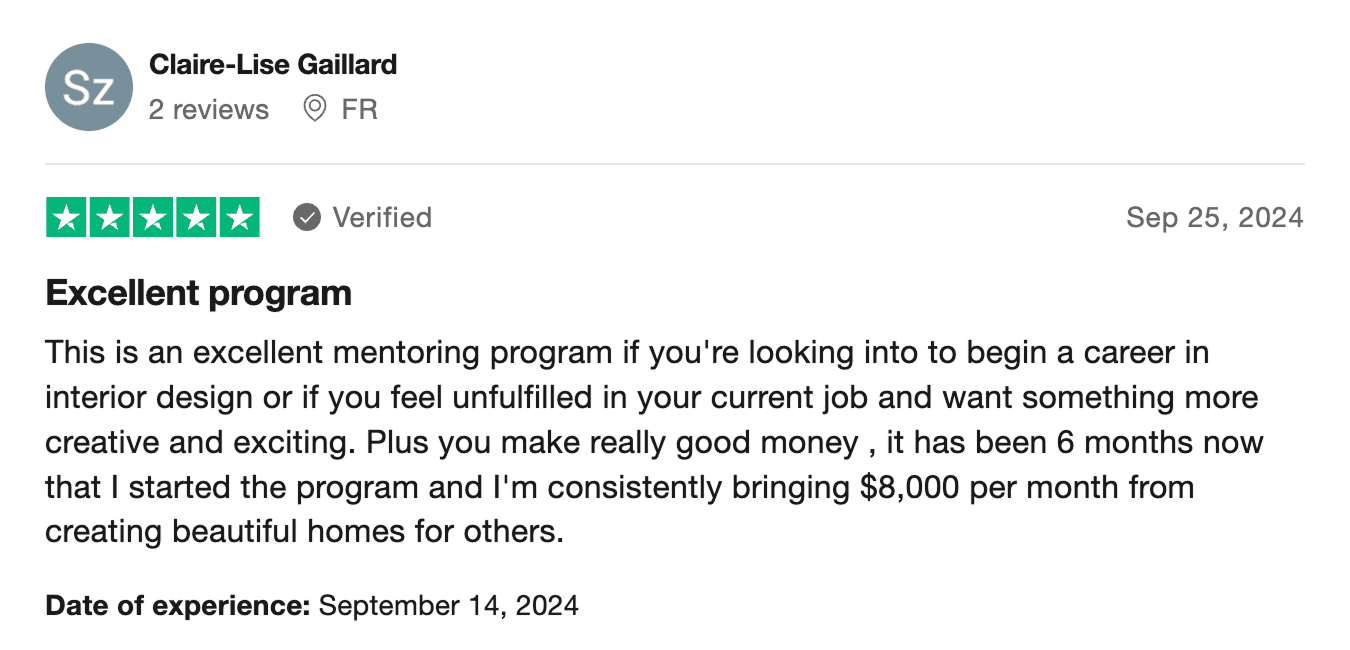The height and width of the screenshot is (650, 1350).
Task: Click the FR country label
Action: pos(359,109)
